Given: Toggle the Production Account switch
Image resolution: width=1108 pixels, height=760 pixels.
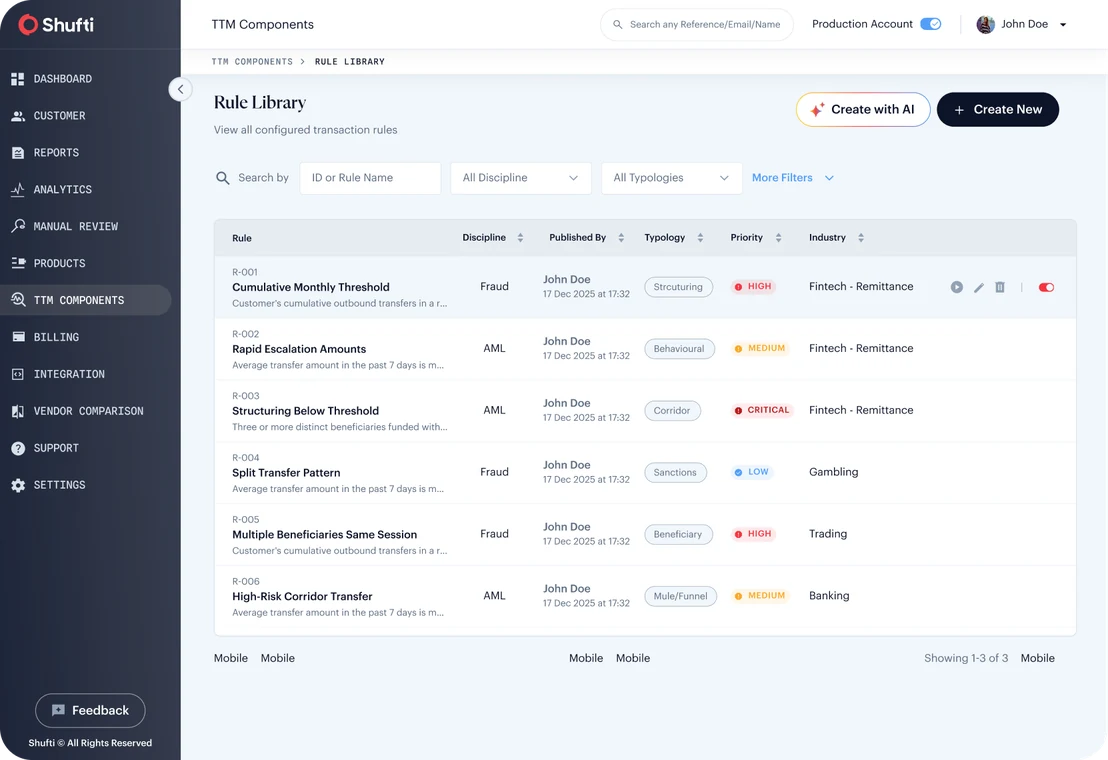Looking at the screenshot, I should coord(931,24).
